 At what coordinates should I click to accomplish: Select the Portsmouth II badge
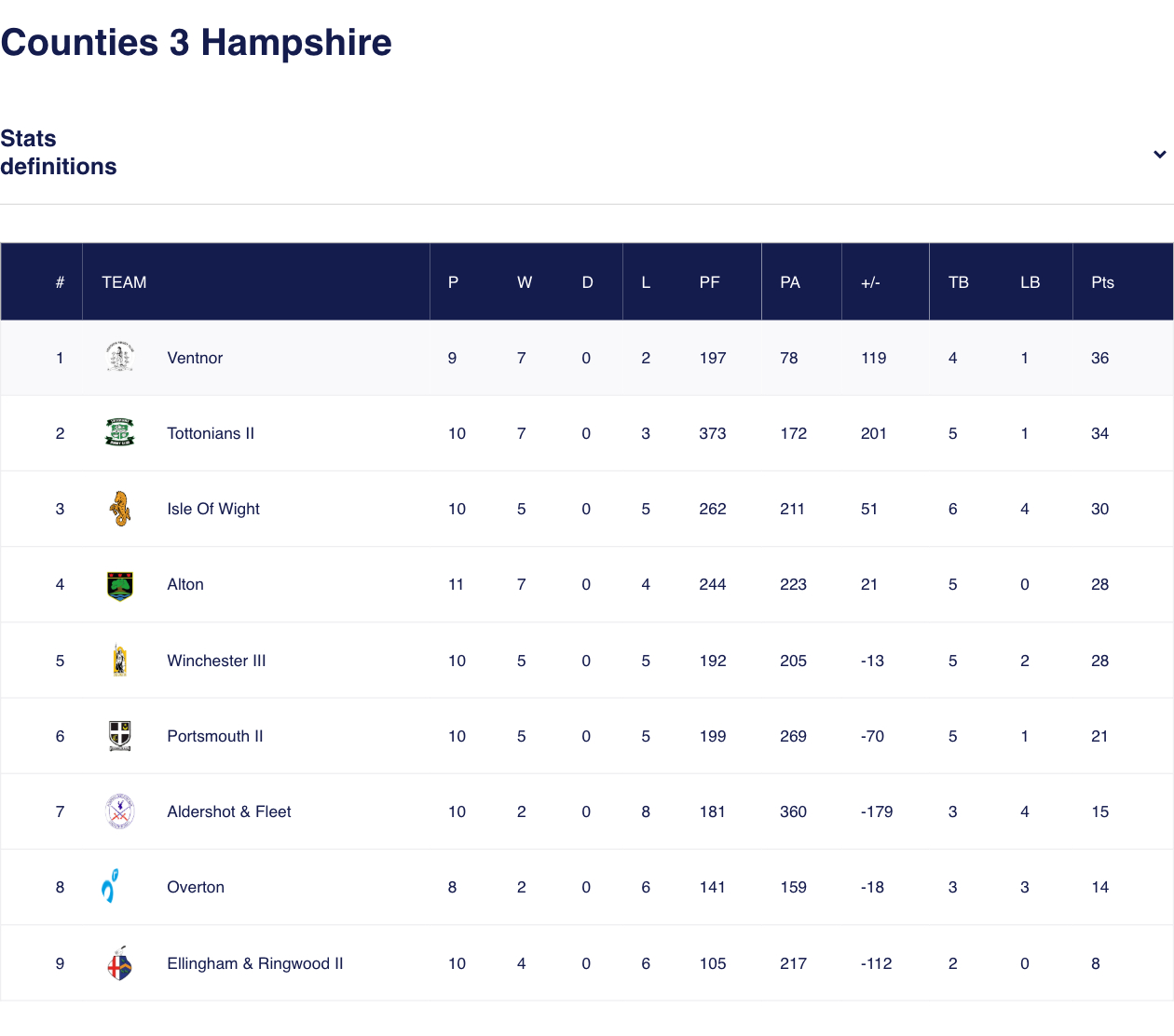tap(119, 735)
